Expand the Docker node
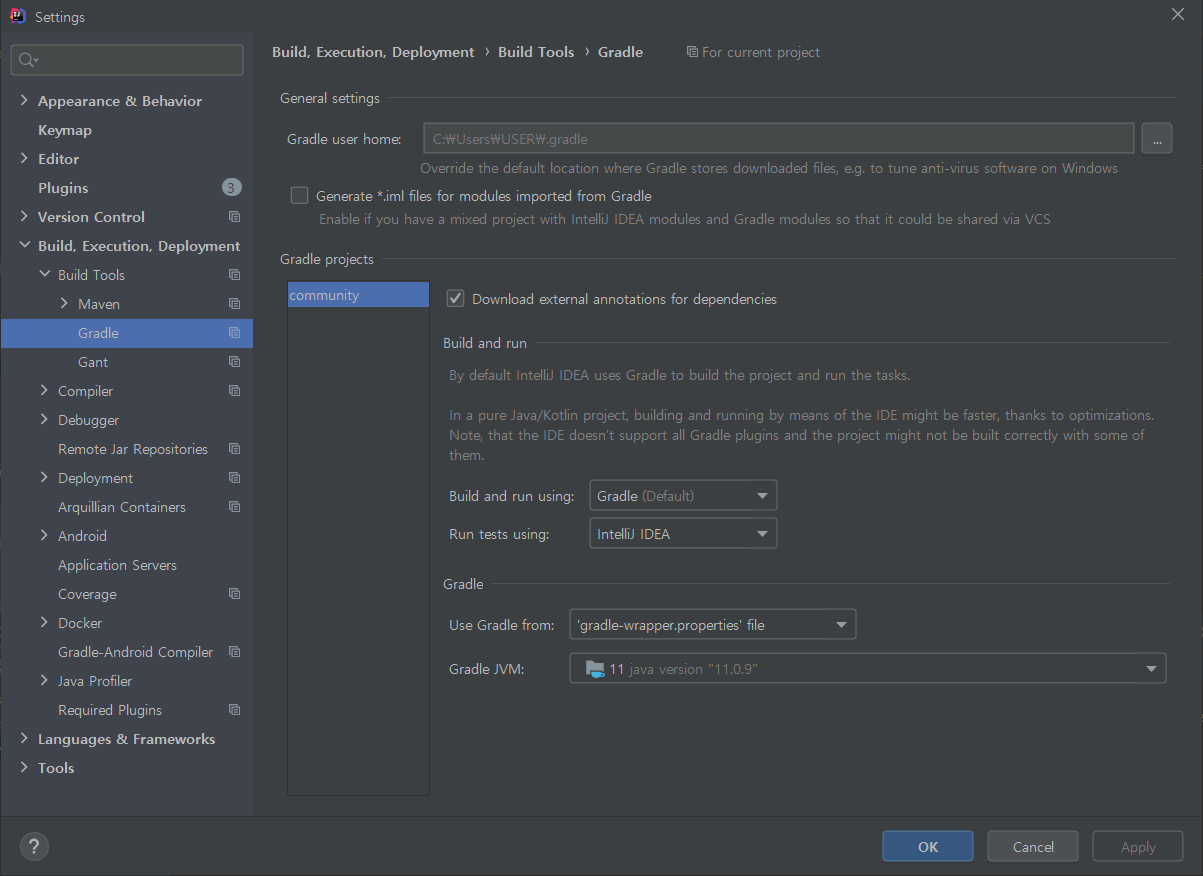The width and height of the screenshot is (1203, 876). coord(44,623)
